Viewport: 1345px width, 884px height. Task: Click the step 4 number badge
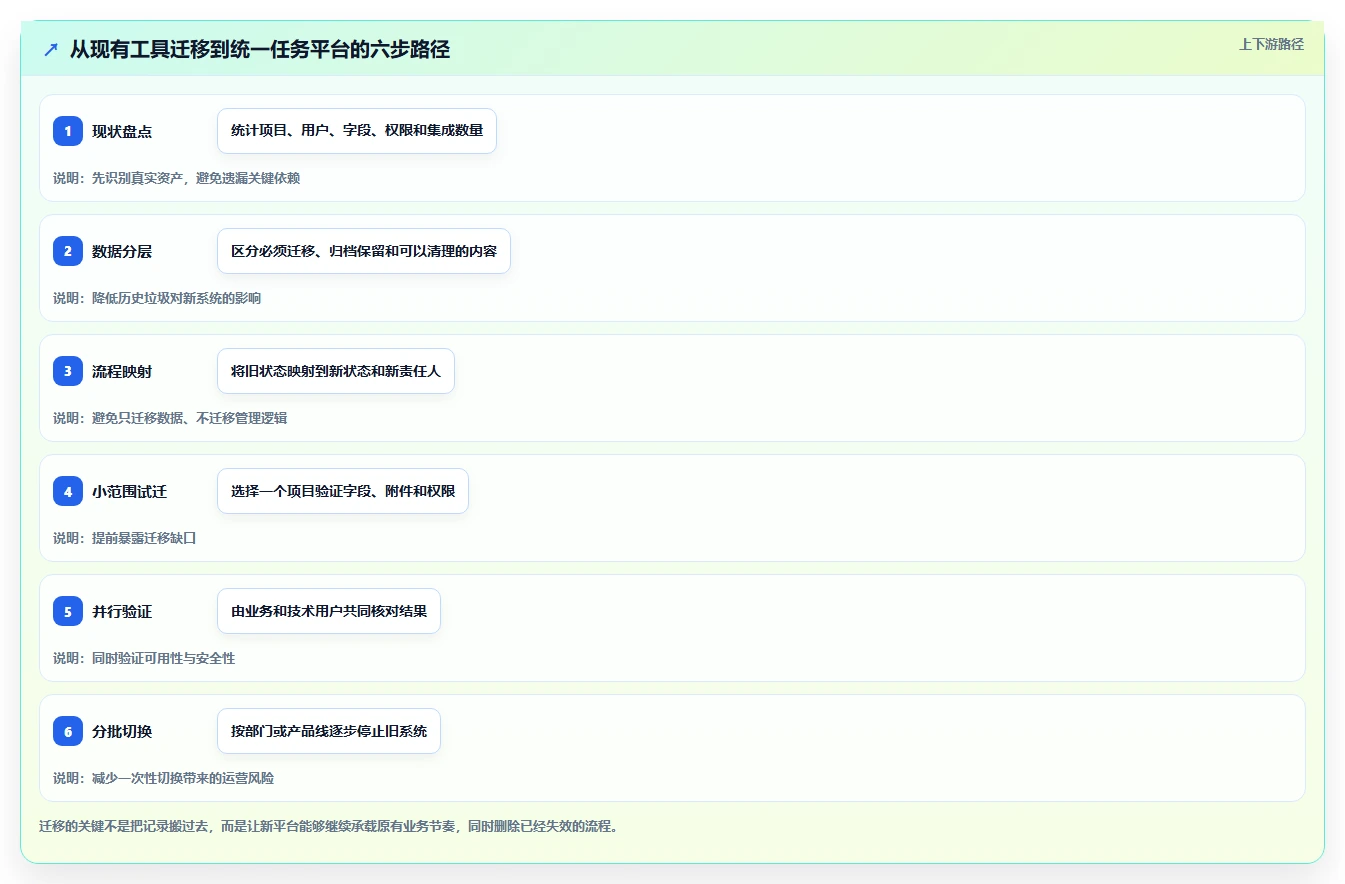(x=68, y=491)
